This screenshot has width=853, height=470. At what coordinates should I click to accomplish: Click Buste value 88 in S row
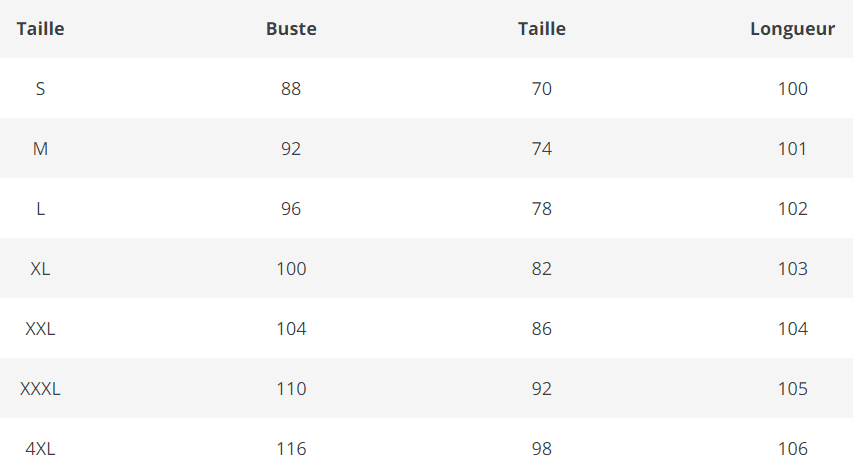291,89
